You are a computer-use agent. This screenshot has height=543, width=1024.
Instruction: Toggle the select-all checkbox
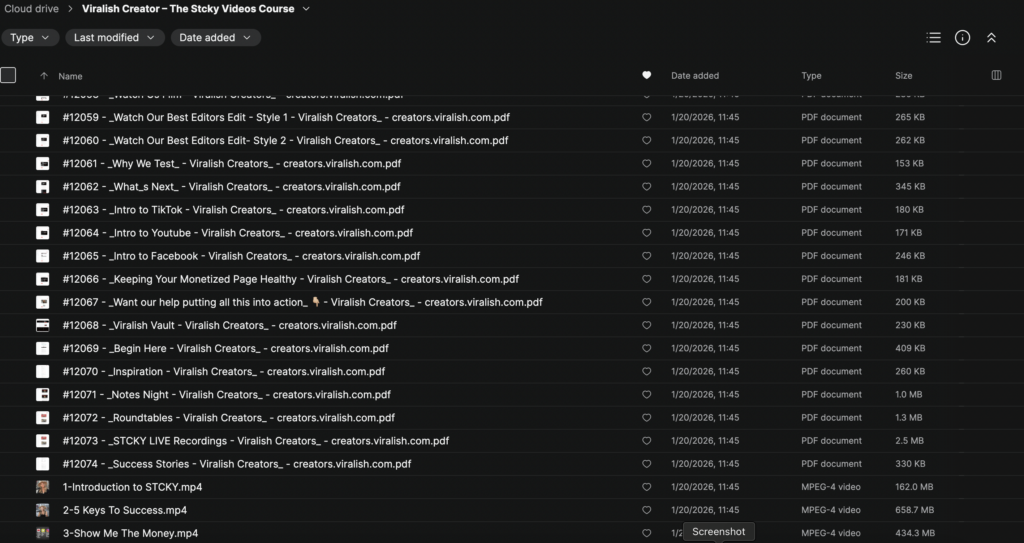8,75
